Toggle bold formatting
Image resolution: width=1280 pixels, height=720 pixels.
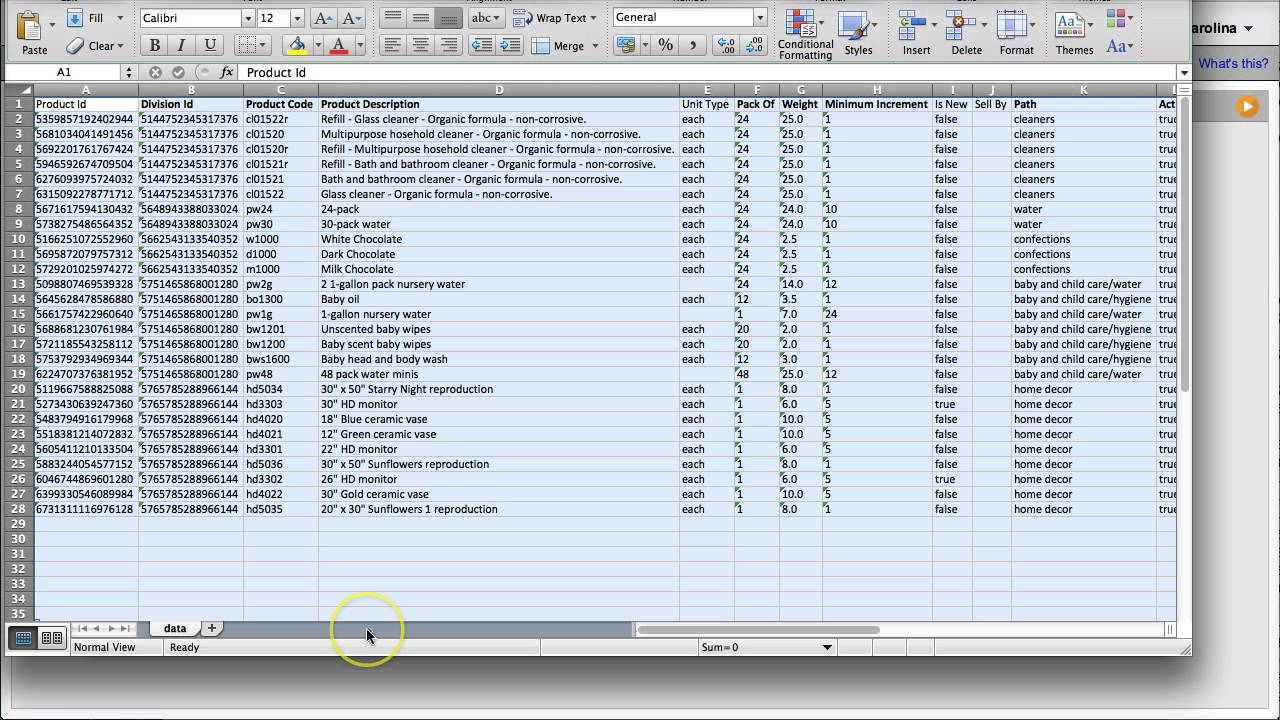click(154, 46)
